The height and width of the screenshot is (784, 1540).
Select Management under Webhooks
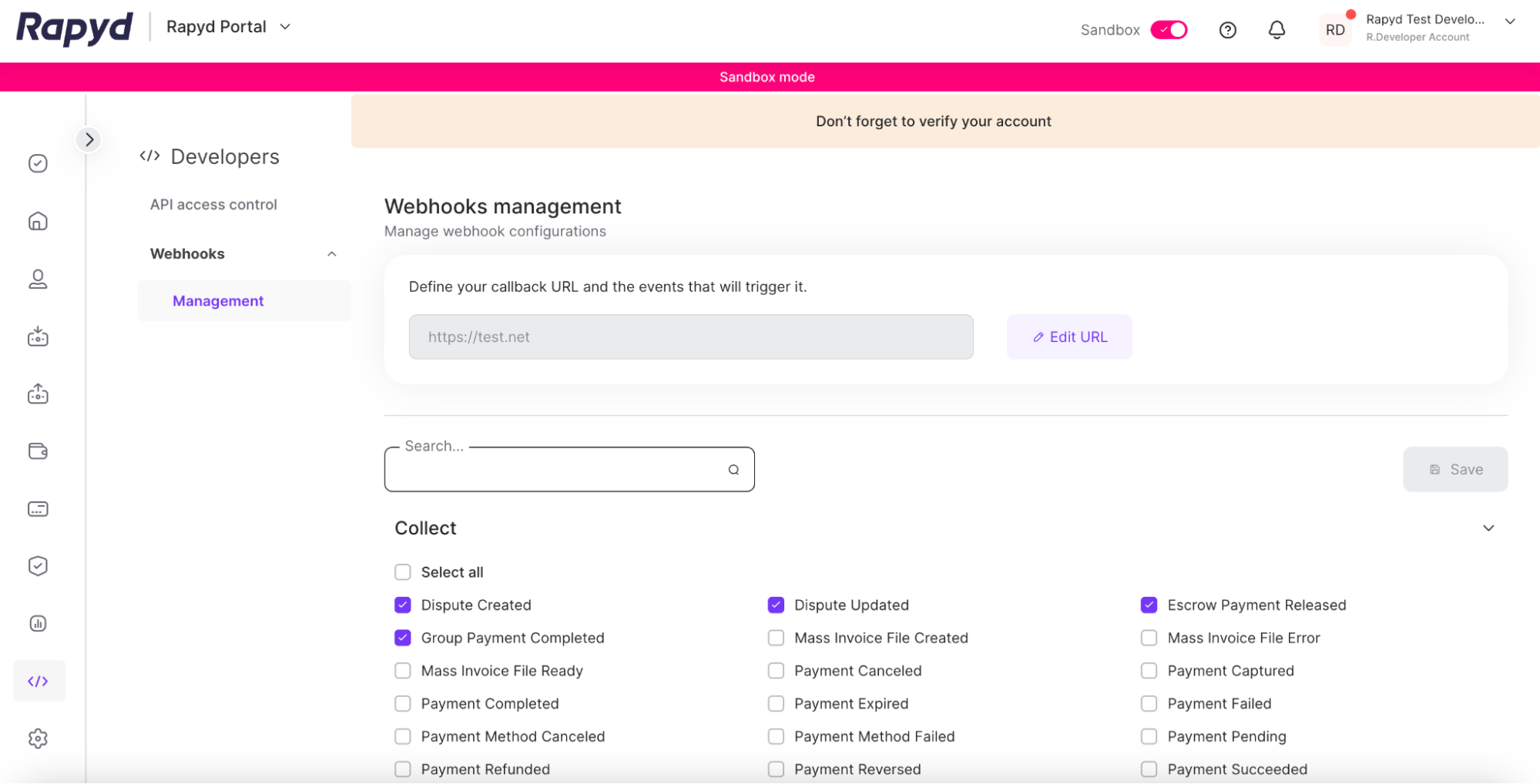218,300
